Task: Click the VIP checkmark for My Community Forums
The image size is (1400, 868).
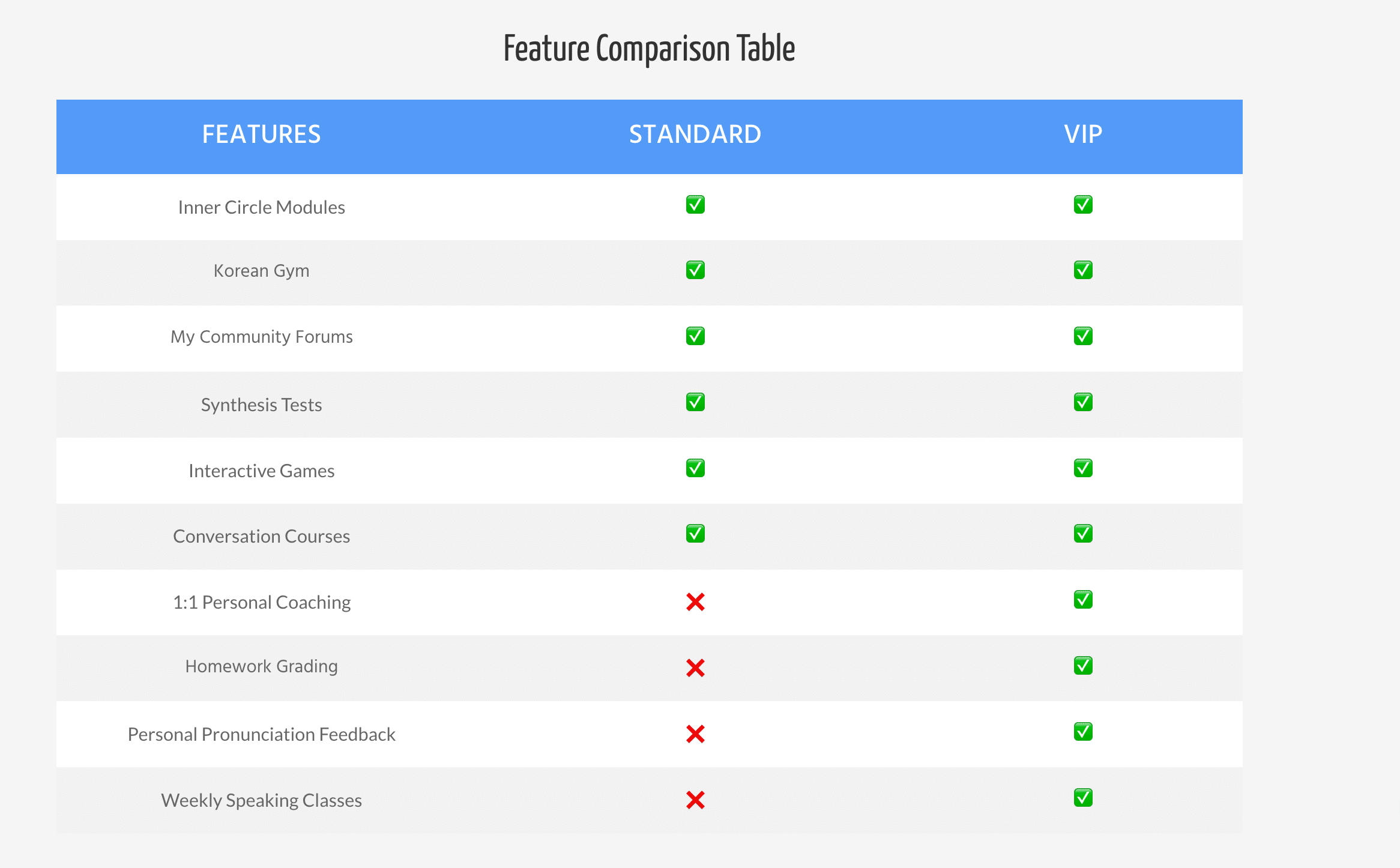Action: point(1083,336)
